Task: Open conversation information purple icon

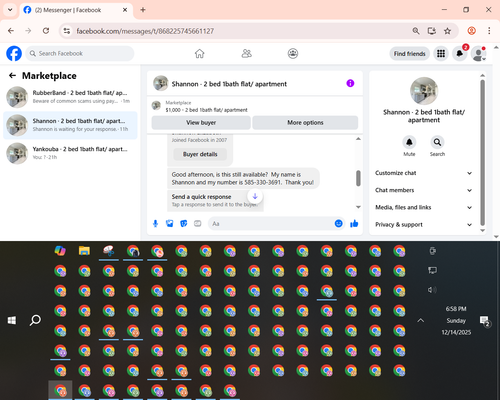Action: pyautogui.click(x=350, y=83)
